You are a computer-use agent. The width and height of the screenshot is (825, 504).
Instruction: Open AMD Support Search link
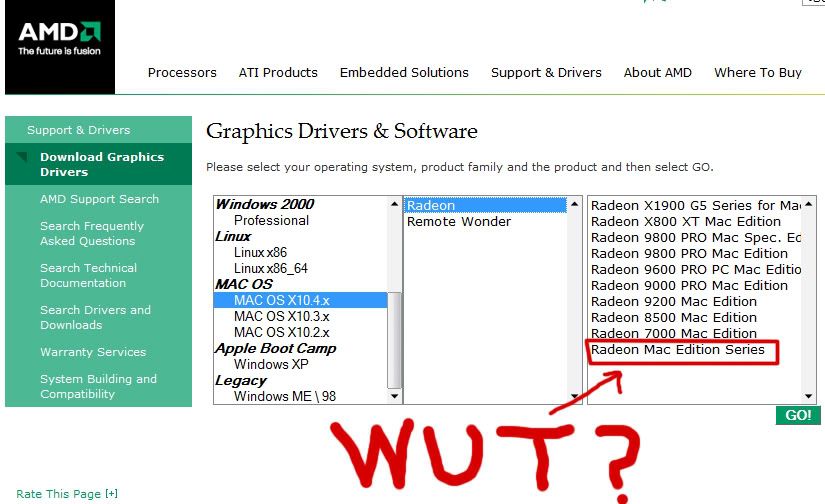pyautogui.click(x=99, y=199)
